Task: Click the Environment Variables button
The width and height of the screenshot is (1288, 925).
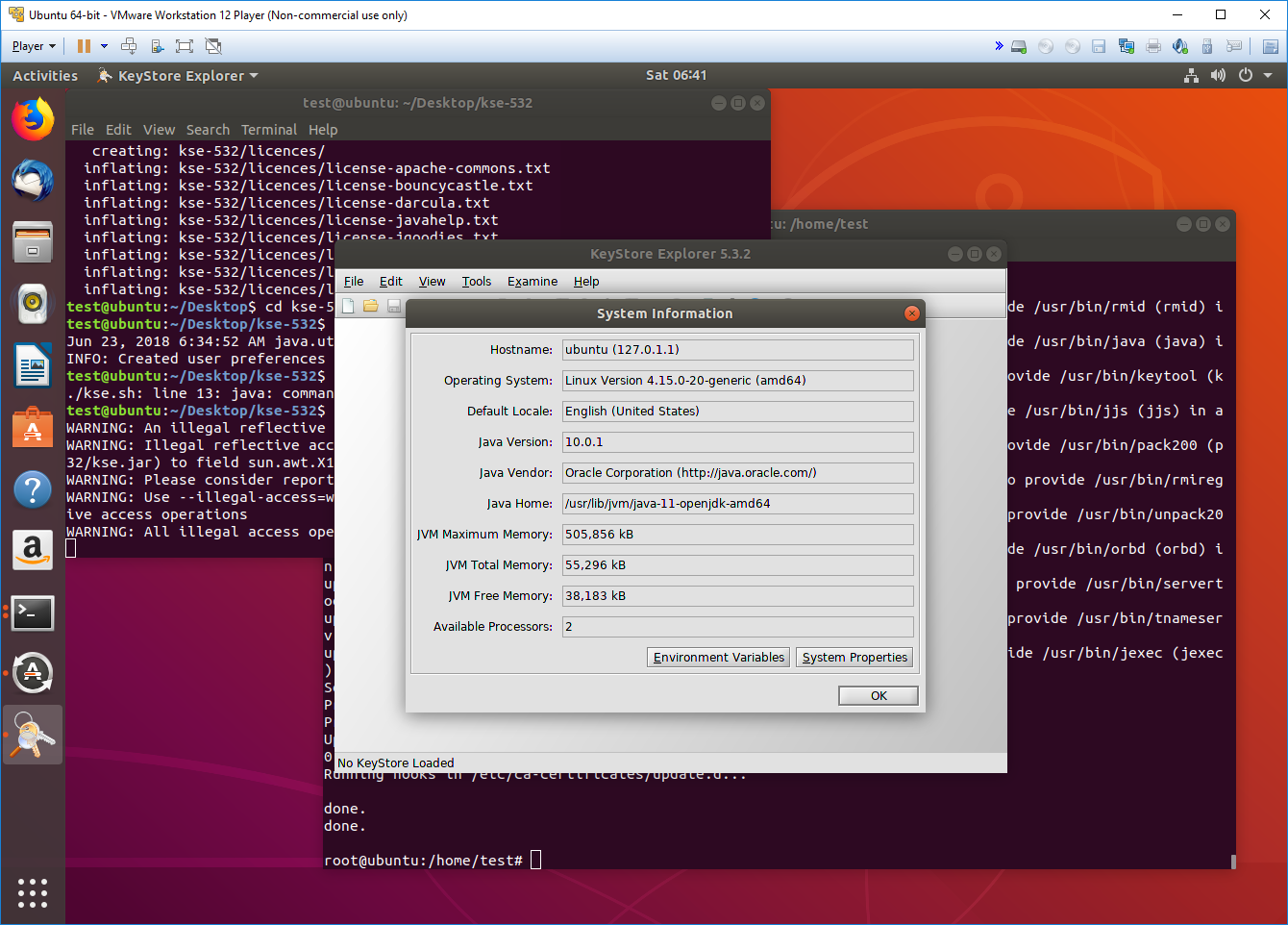Action: click(718, 657)
